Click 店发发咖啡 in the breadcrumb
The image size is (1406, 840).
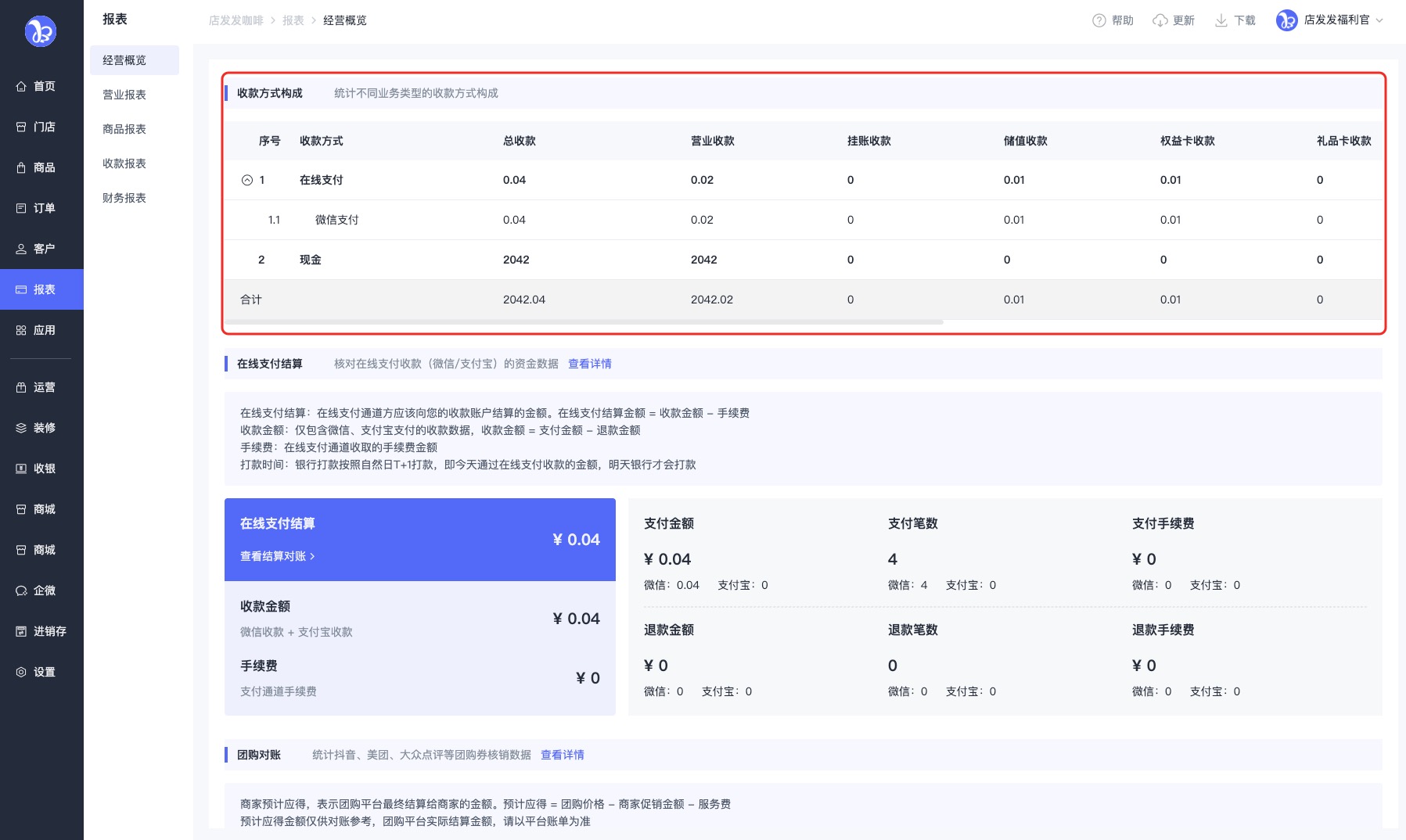(x=236, y=20)
